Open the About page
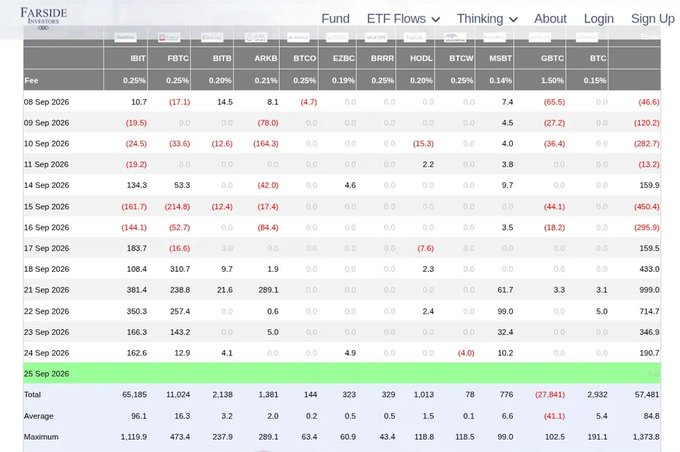 pyautogui.click(x=550, y=19)
